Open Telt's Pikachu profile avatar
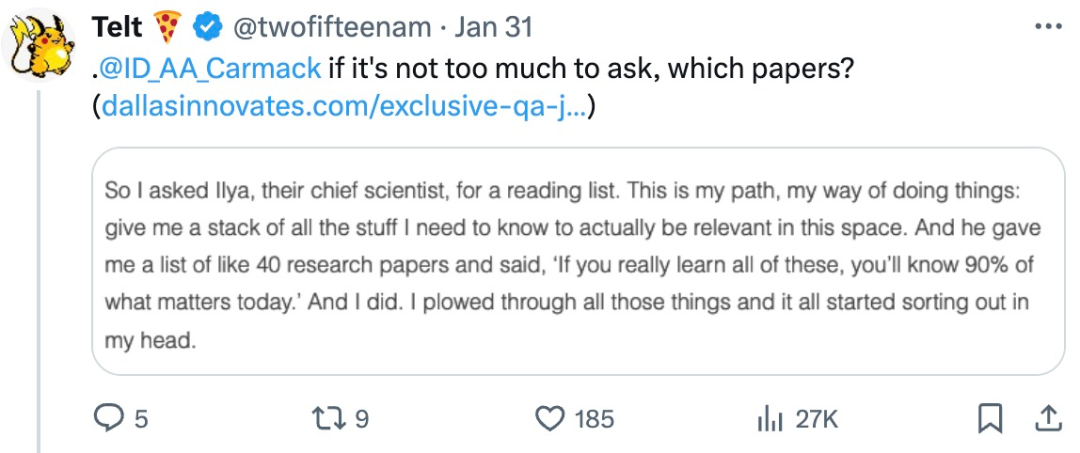Viewport: 1080px width, 453px height. (x=39, y=45)
